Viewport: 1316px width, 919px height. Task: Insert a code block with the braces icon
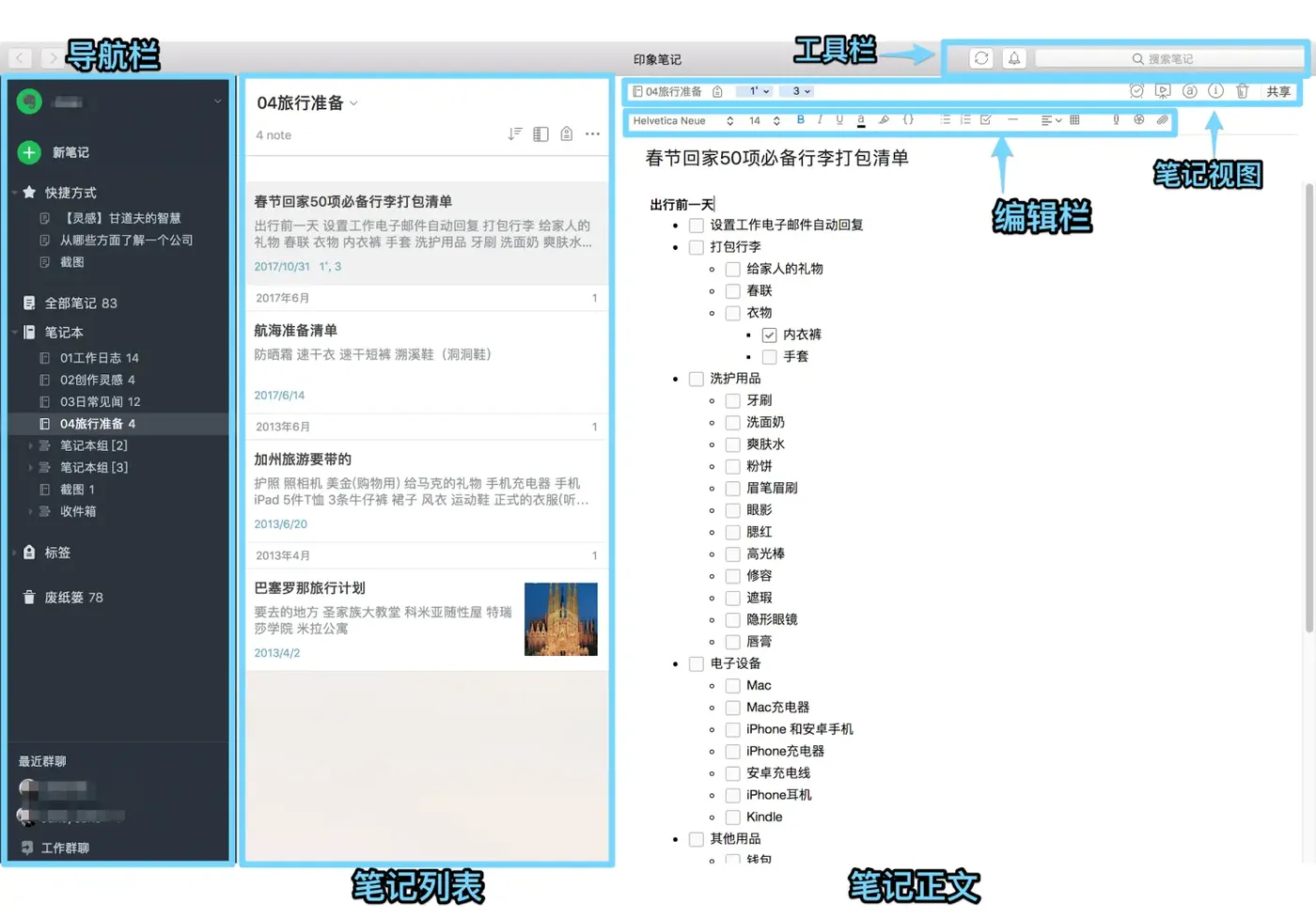pos(908,119)
